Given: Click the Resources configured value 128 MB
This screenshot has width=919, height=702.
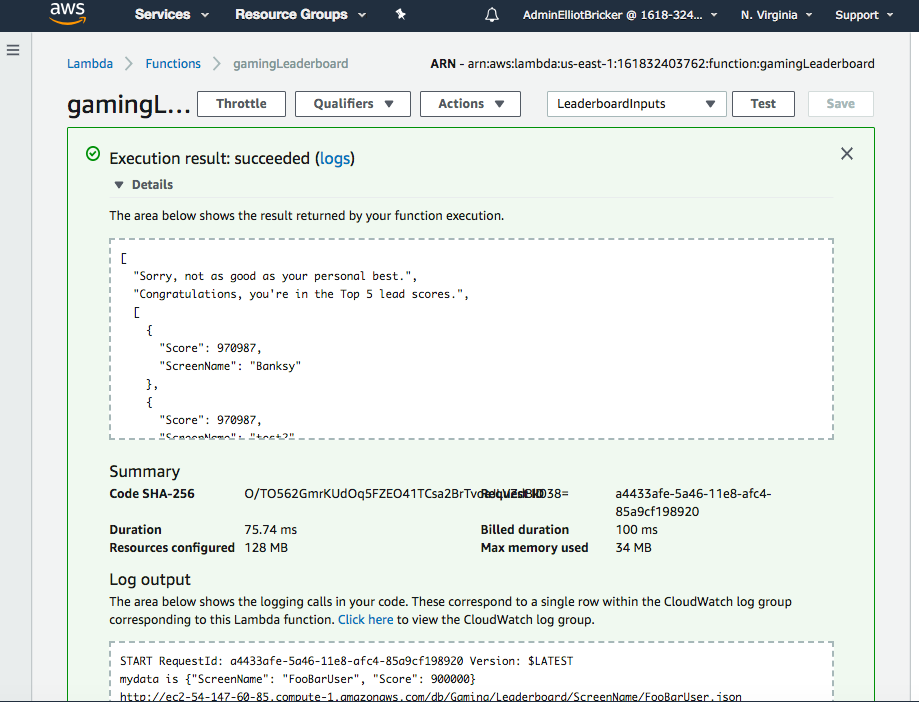Looking at the screenshot, I should (x=266, y=548).
